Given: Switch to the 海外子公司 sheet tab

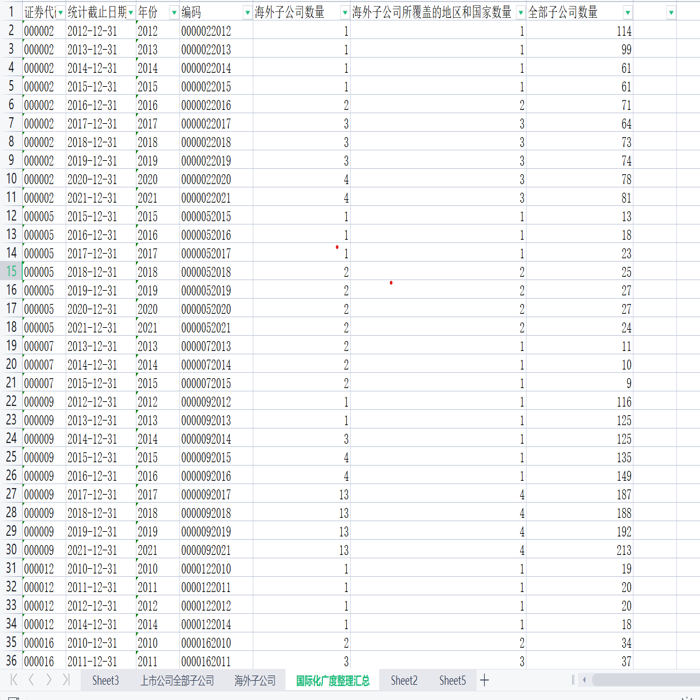Looking at the screenshot, I should pyautogui.click(x=255, y=680).
